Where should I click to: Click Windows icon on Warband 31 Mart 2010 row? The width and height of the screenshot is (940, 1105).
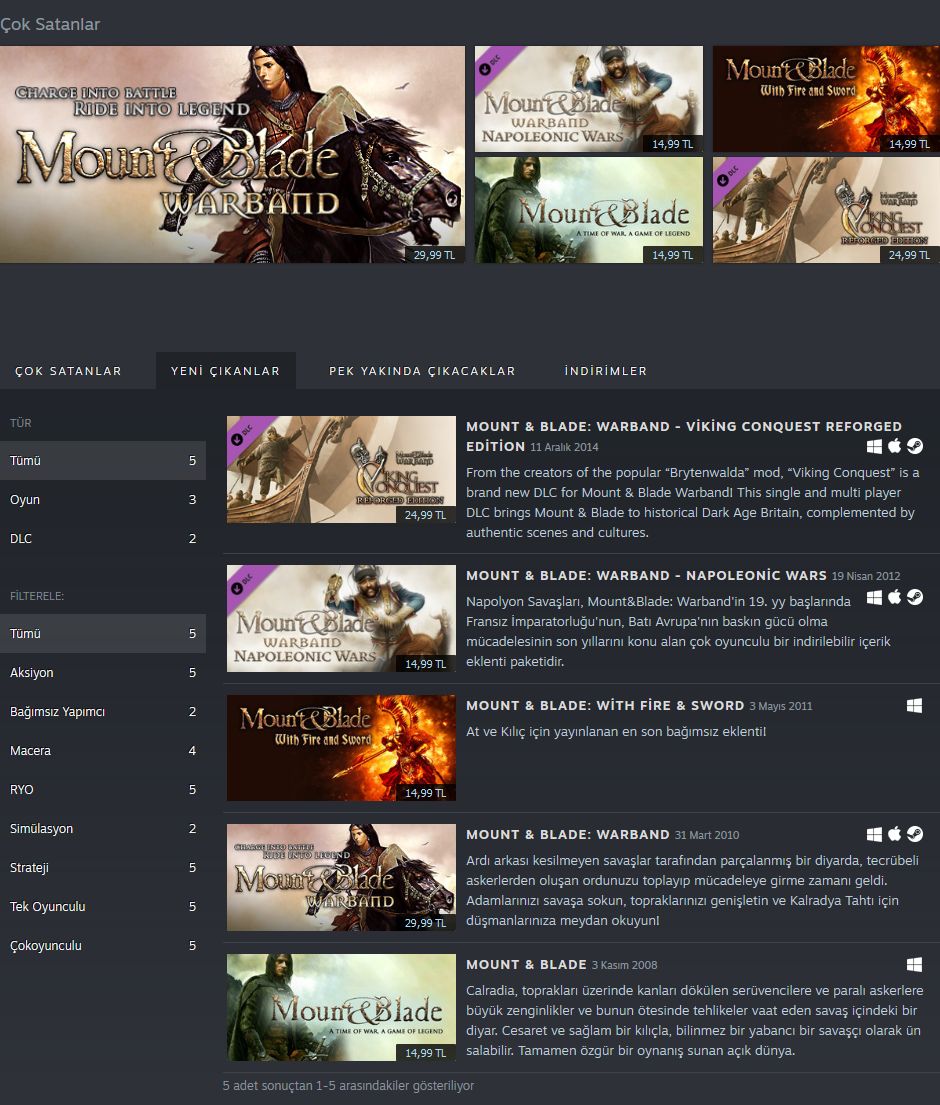[x=874, y=834]
